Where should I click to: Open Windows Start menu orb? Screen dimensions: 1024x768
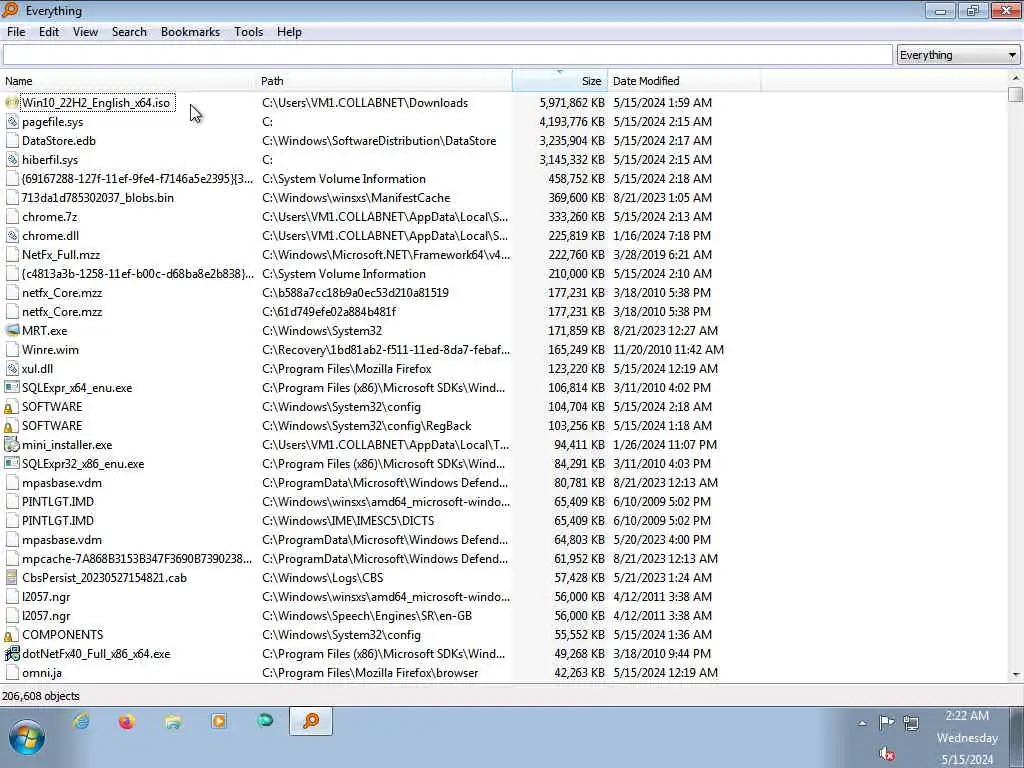tap(27, 737)
